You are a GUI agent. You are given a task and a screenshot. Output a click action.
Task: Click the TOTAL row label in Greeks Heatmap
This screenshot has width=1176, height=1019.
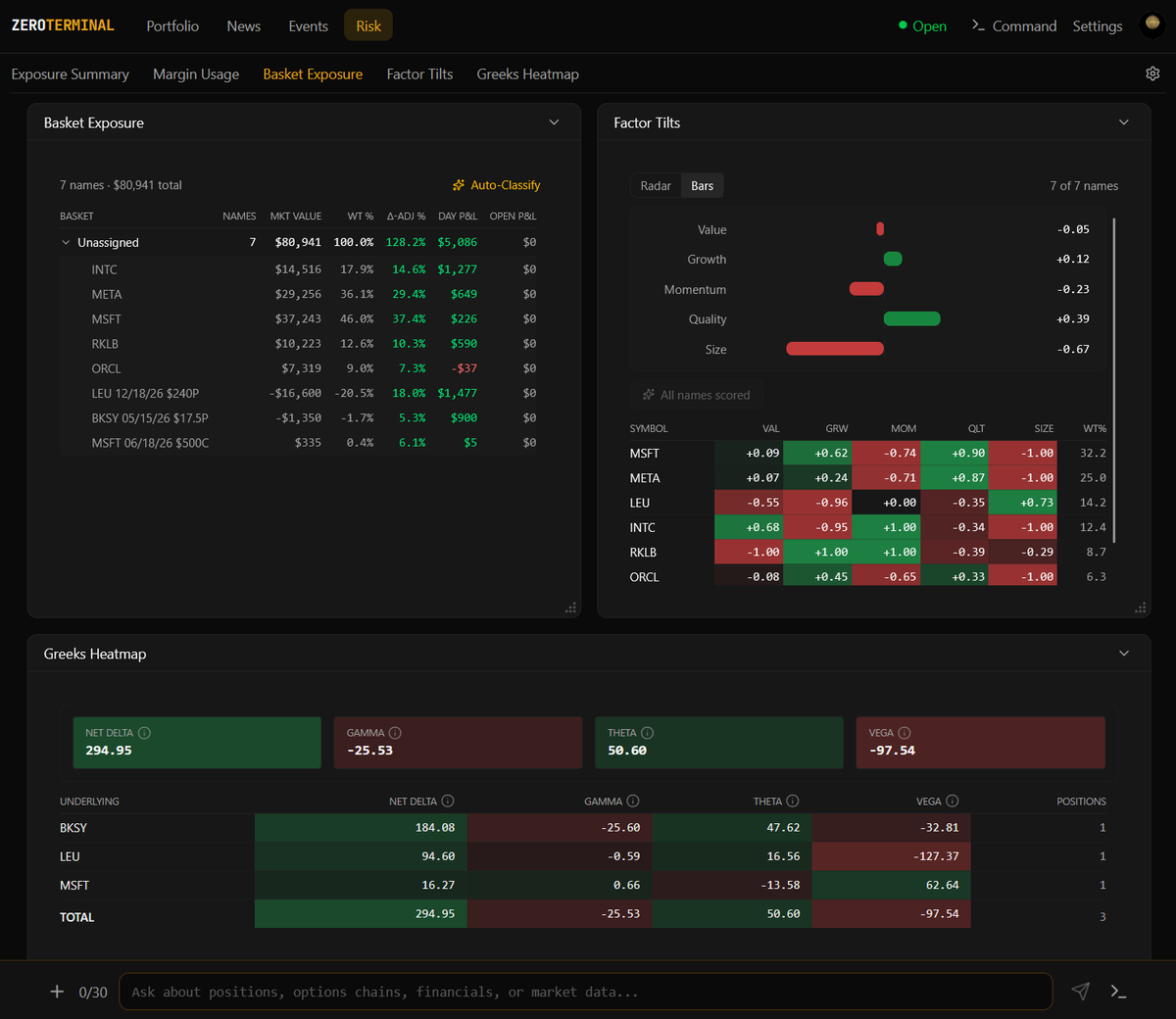pyautogui.click(x=76, y=917)
